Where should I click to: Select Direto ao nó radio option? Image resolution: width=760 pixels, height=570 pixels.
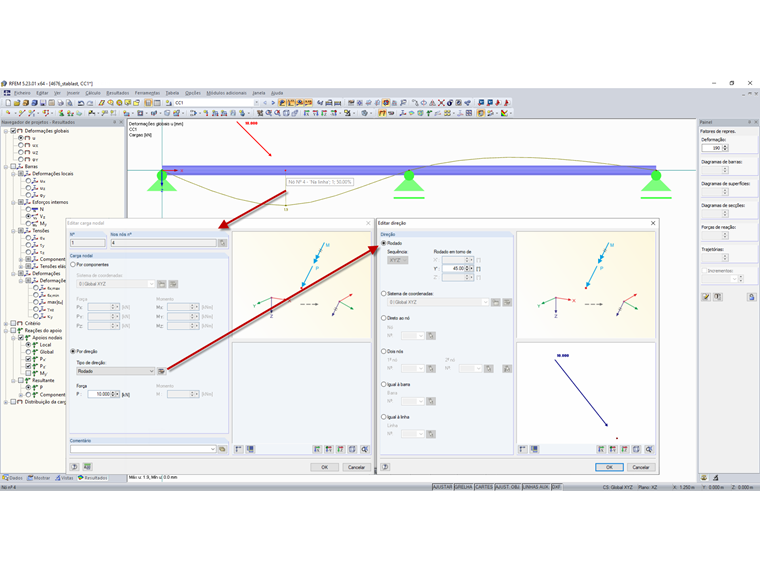(x=384, y=318)
